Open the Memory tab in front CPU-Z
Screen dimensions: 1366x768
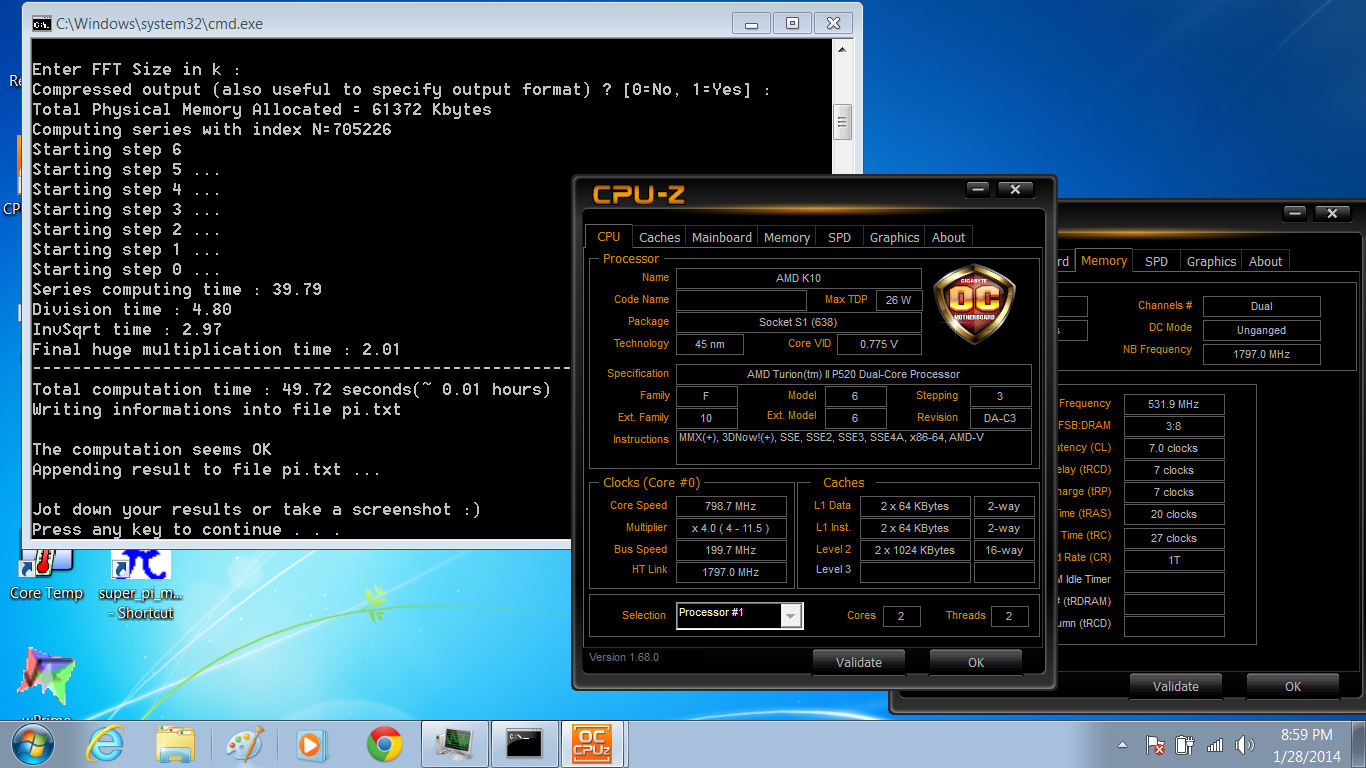point(787,238)
